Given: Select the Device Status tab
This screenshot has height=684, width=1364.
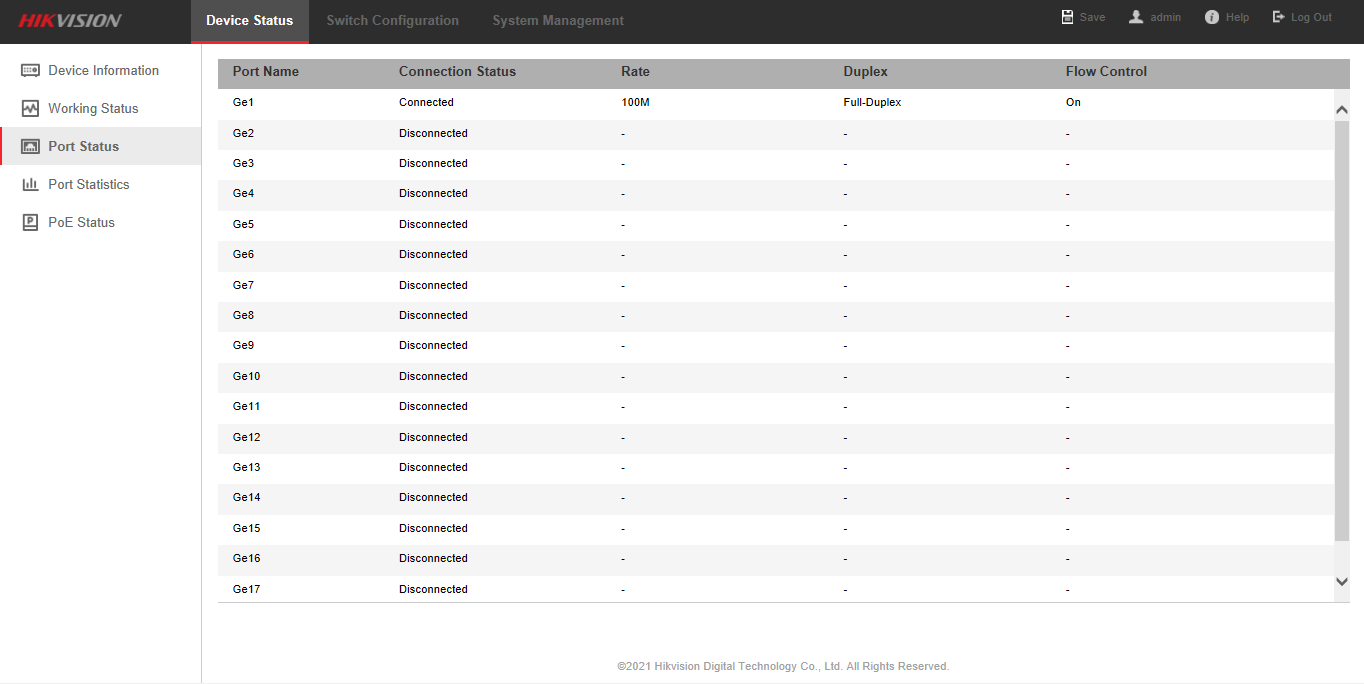Looking at the screenshot, I should tap(249, 21).
